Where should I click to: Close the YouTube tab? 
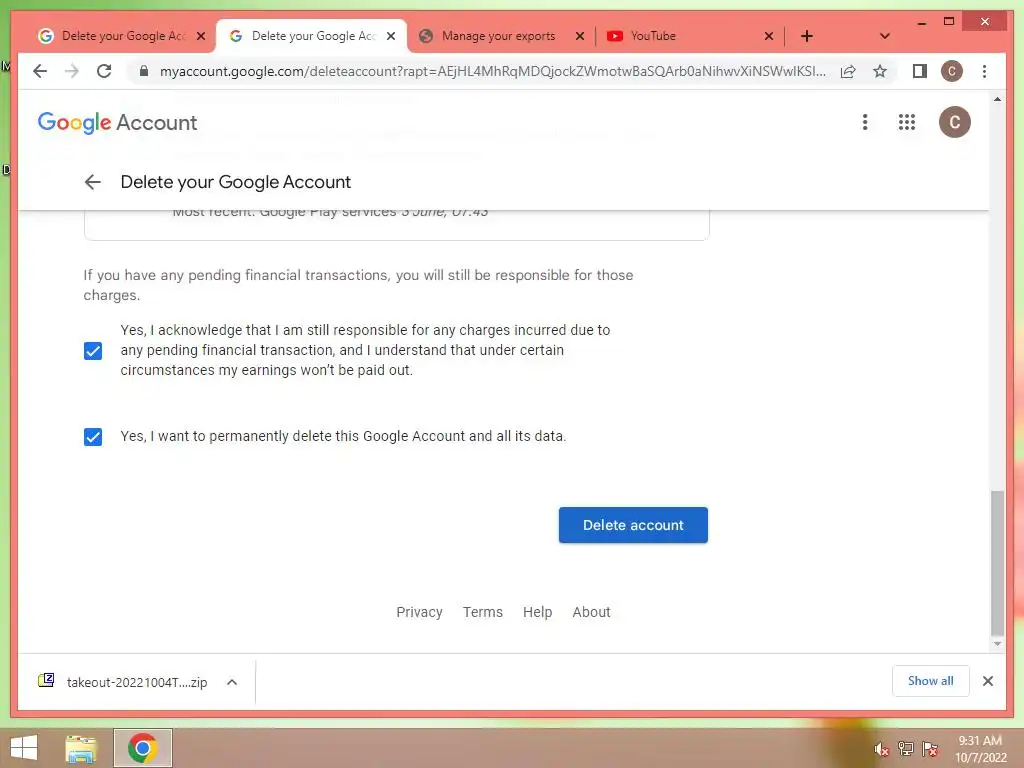coord(769,36)
